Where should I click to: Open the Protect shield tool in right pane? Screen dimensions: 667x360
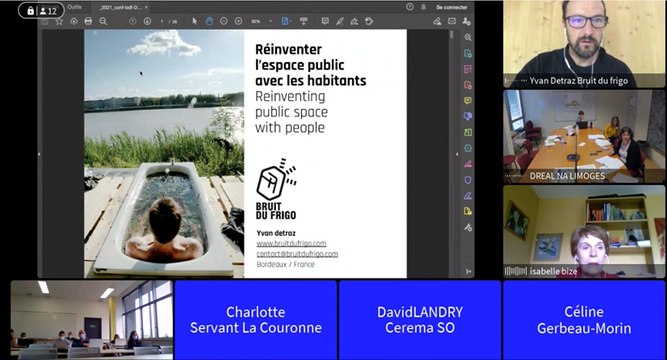[x=468, y=180]
